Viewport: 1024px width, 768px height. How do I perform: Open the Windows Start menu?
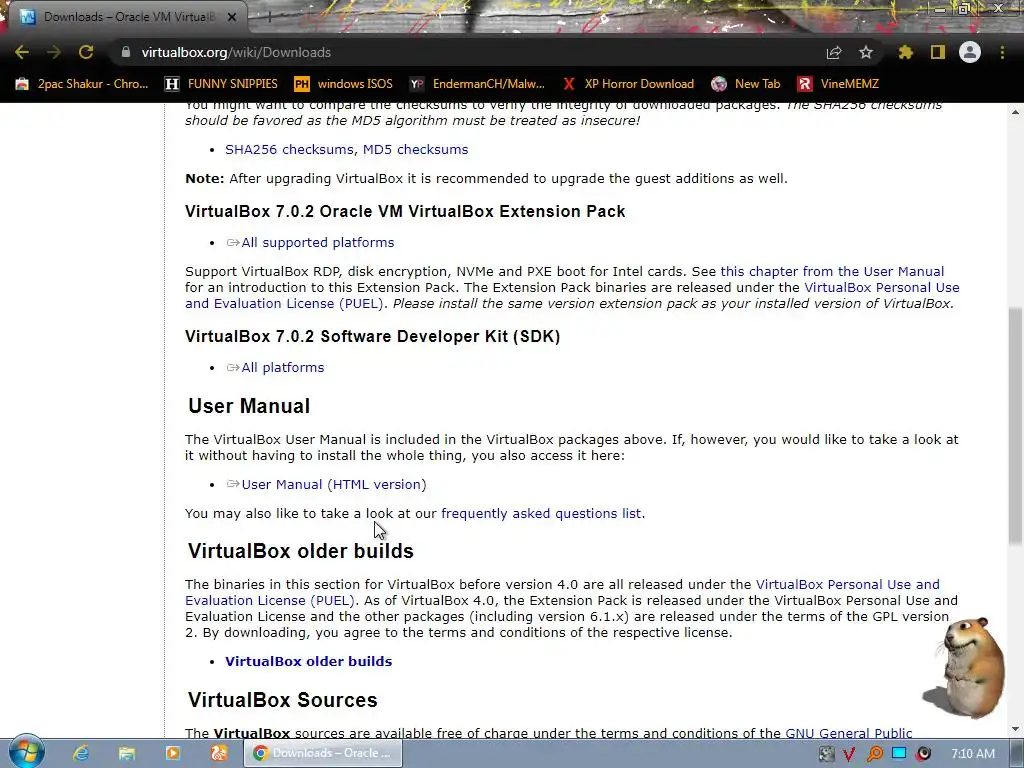point(26,752)
